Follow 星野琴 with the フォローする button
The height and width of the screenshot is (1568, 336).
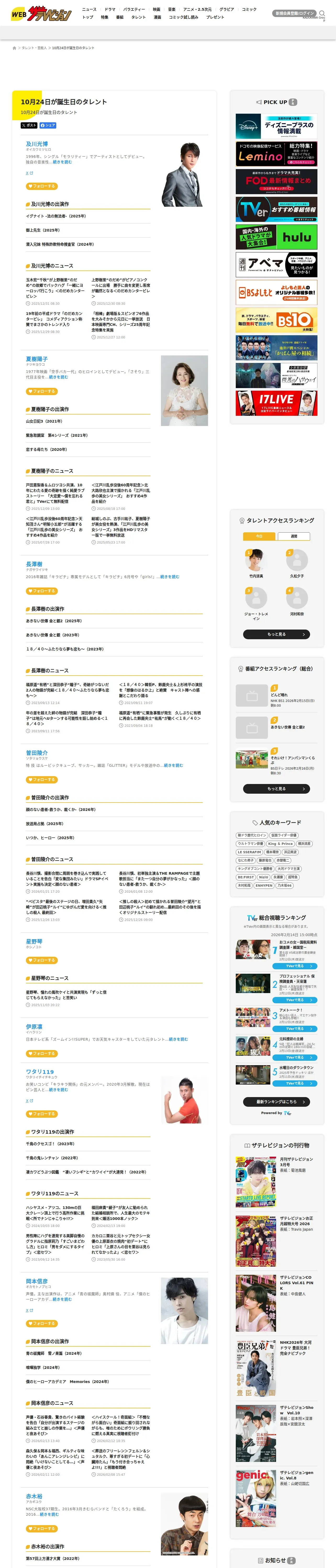pos(42,960)
